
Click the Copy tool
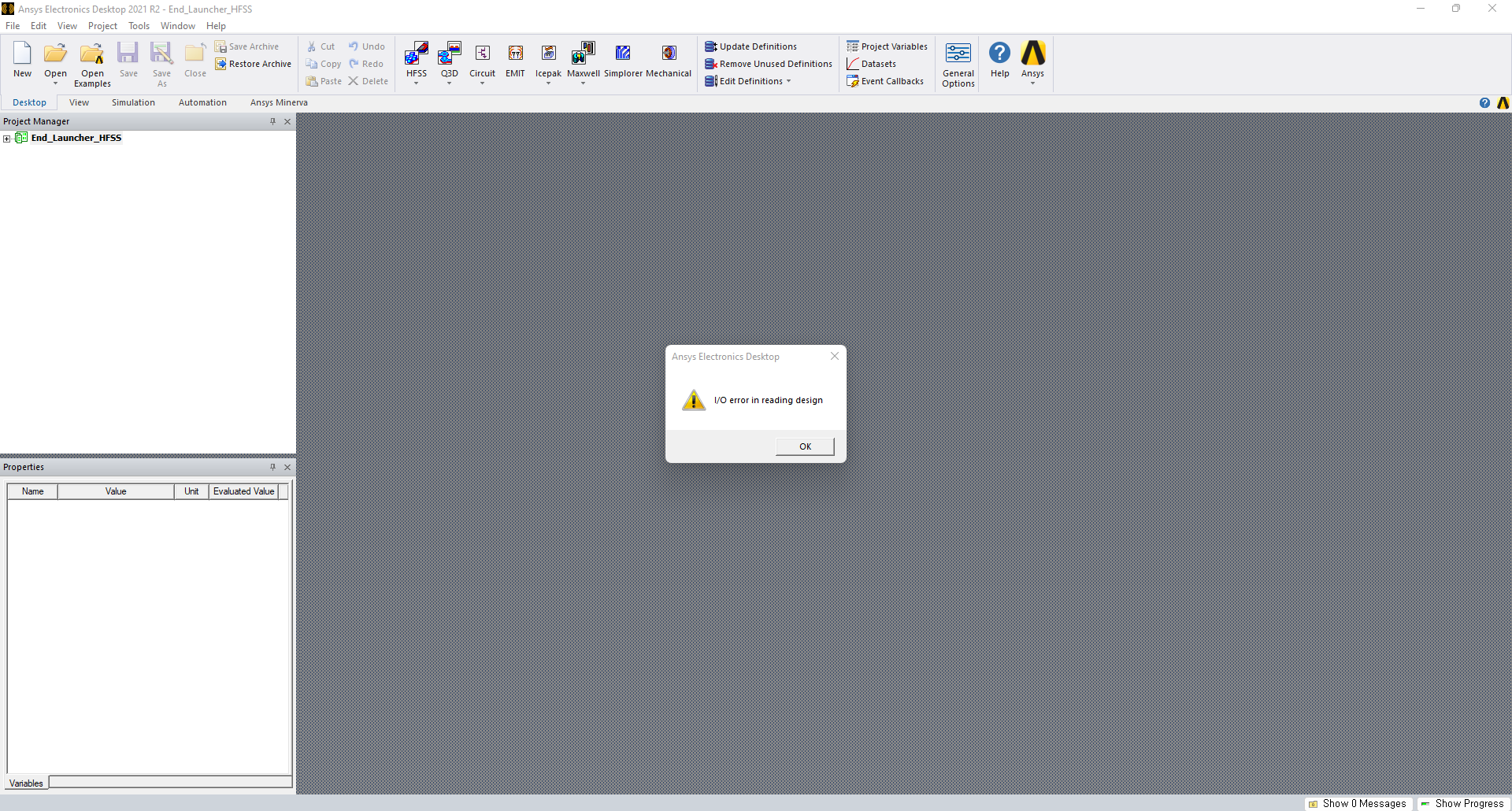[x=324, y=64]
